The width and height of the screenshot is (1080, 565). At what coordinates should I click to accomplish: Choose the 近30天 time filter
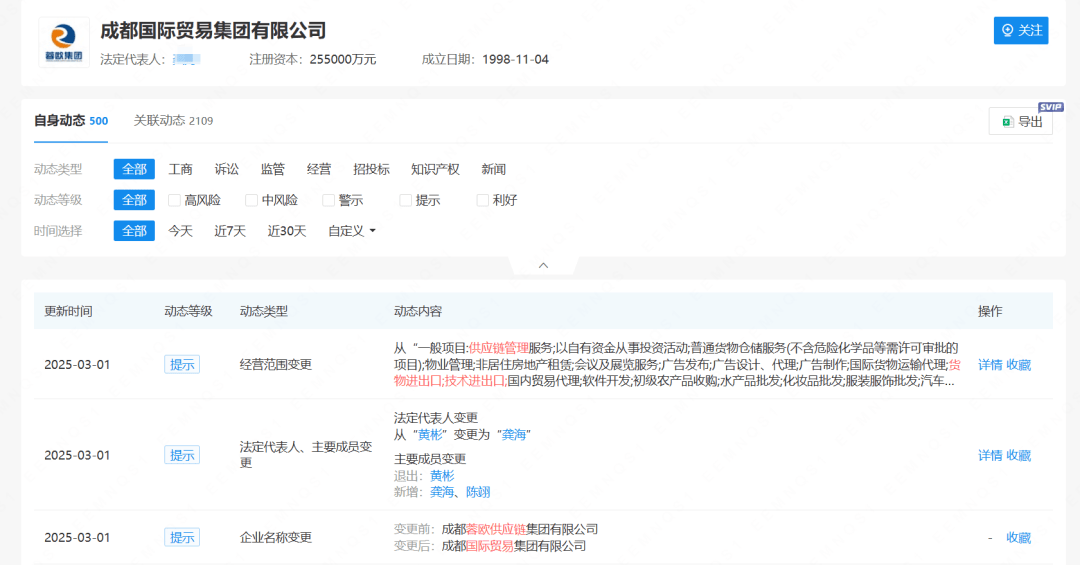point(287,231)
